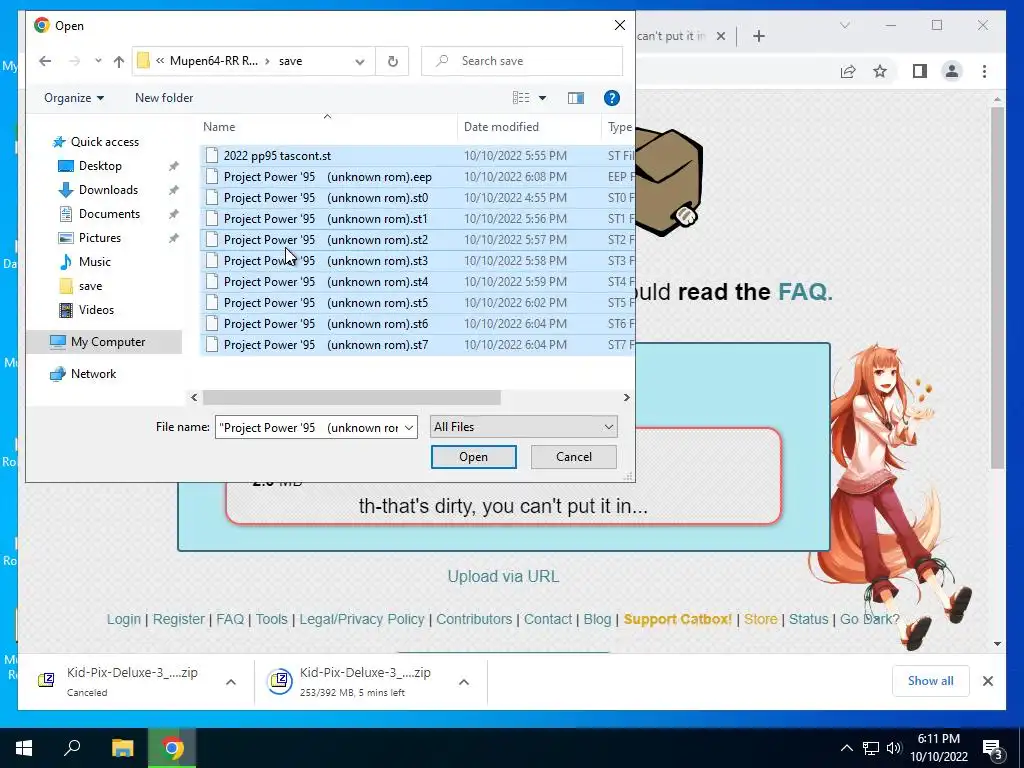Open dialog Help icon
Image resolution: width=1024 pixels, height=768 pixels.
pos(611,98)
